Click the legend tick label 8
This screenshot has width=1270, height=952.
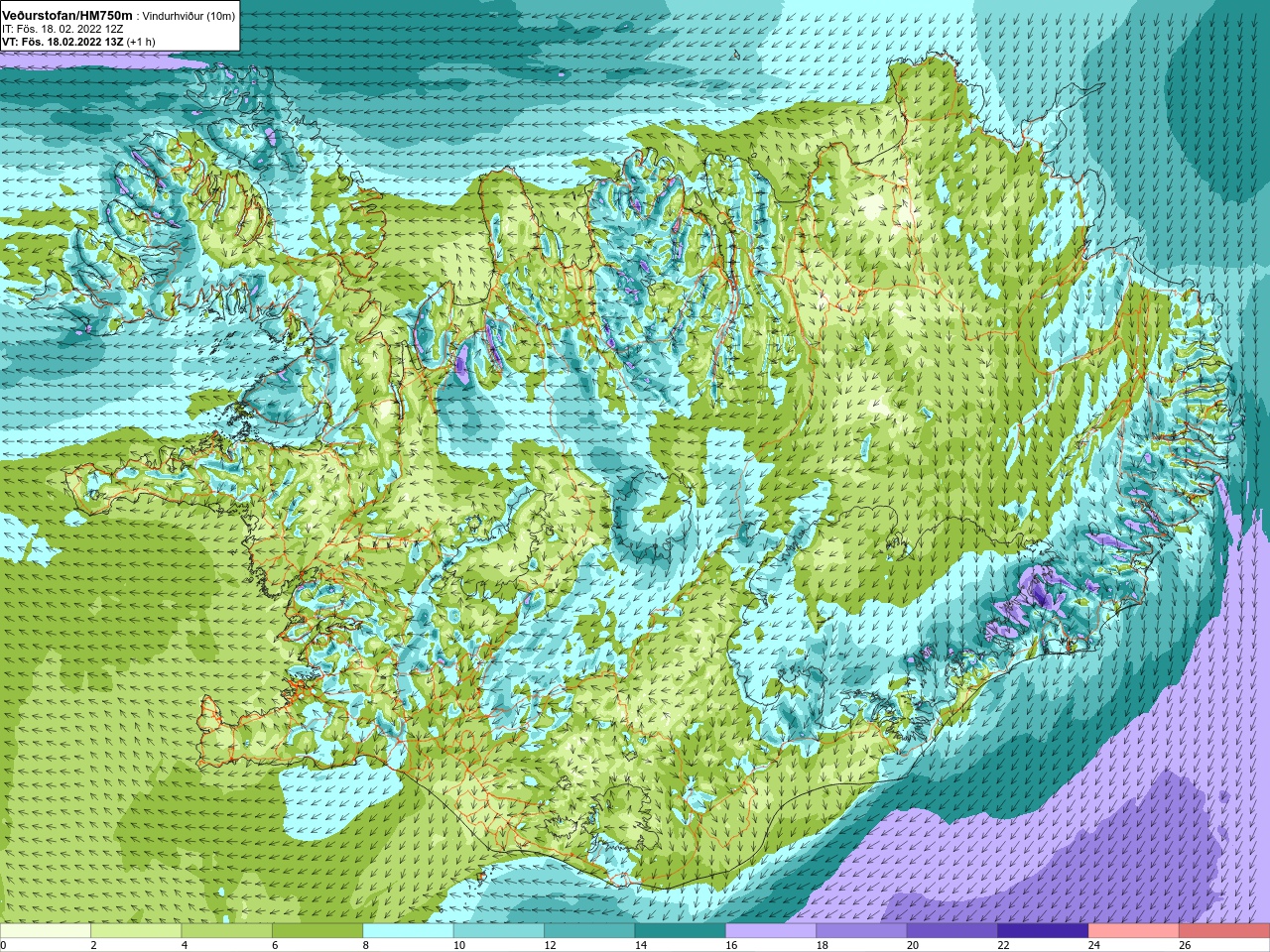(x=366, y=945)
